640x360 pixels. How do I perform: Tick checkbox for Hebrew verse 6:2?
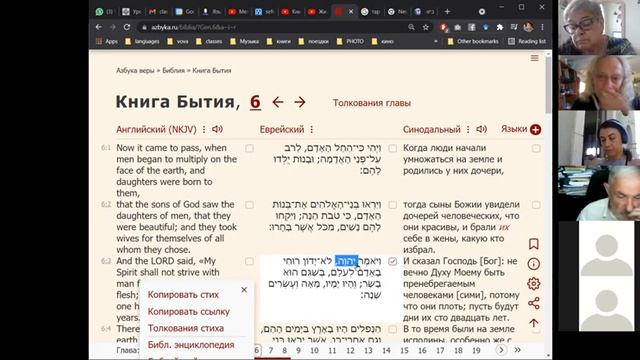point(393,204)
